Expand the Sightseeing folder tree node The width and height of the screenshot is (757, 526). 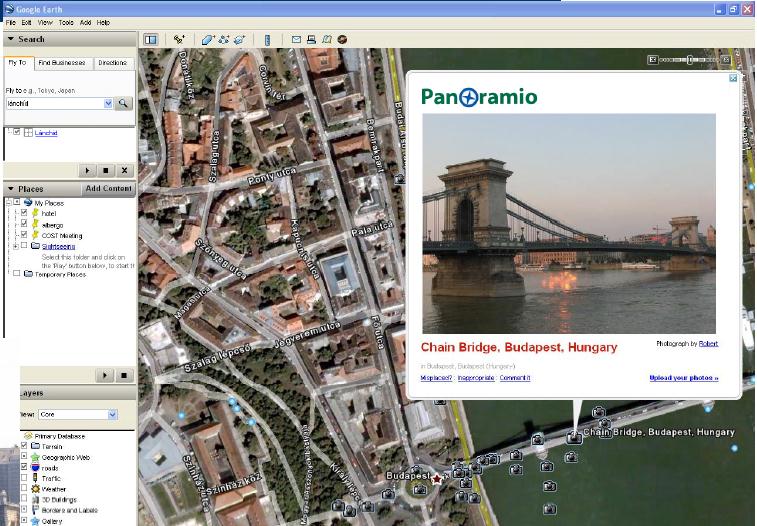[17, 246]
